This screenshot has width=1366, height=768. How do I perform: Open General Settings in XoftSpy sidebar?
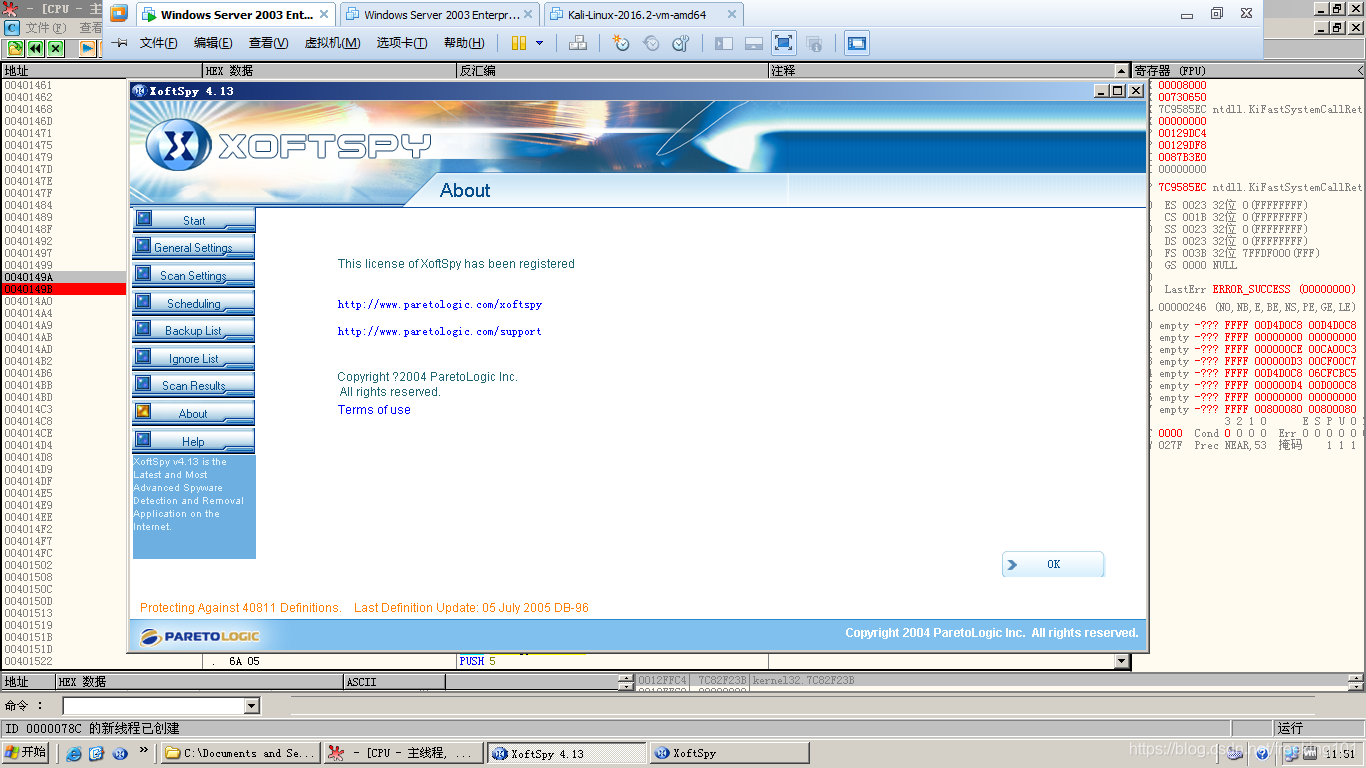tap(194, 247)
